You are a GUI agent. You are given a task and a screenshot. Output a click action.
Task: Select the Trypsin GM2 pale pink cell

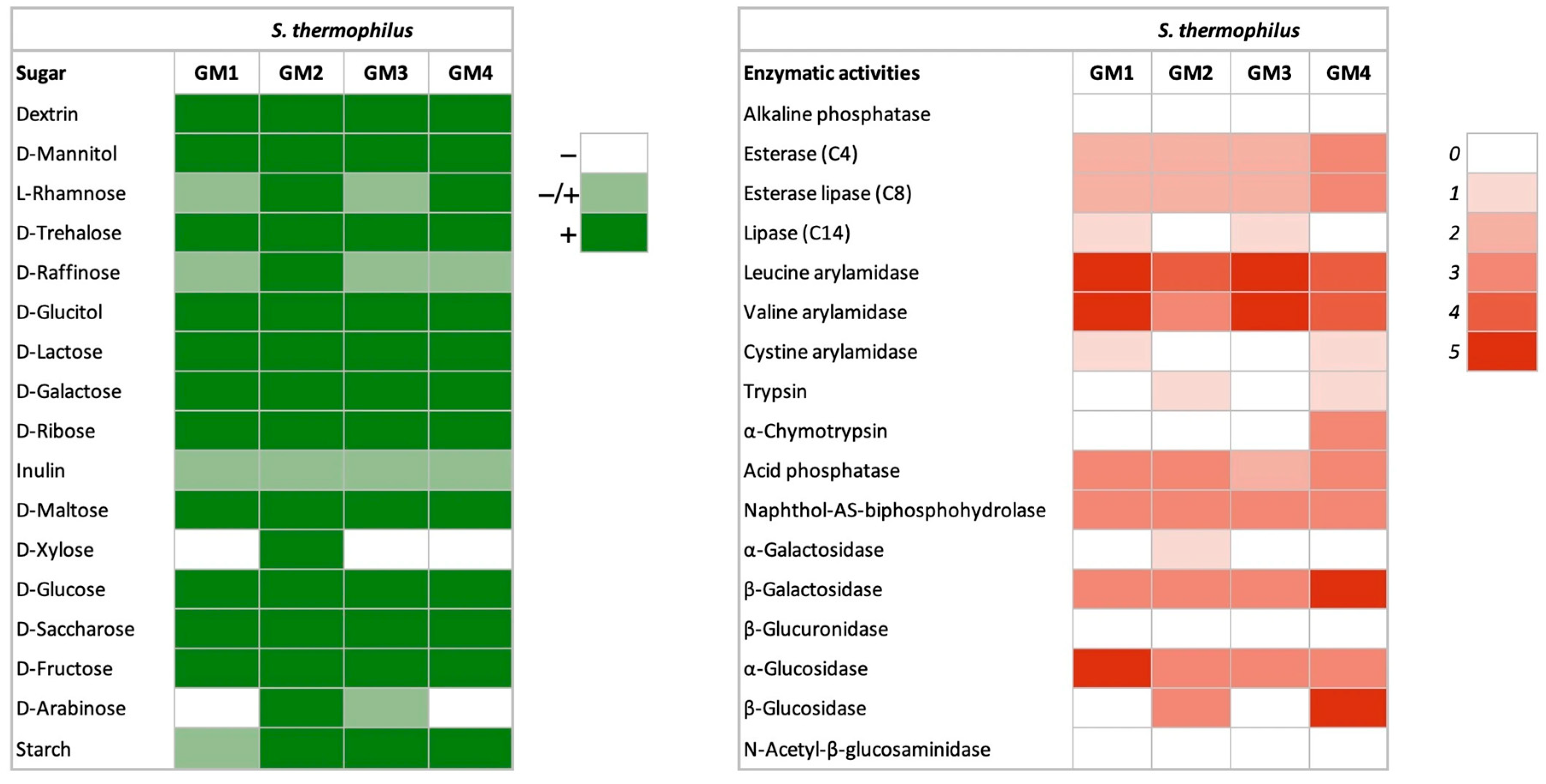pyautogui.click(x=1191, y=391)
